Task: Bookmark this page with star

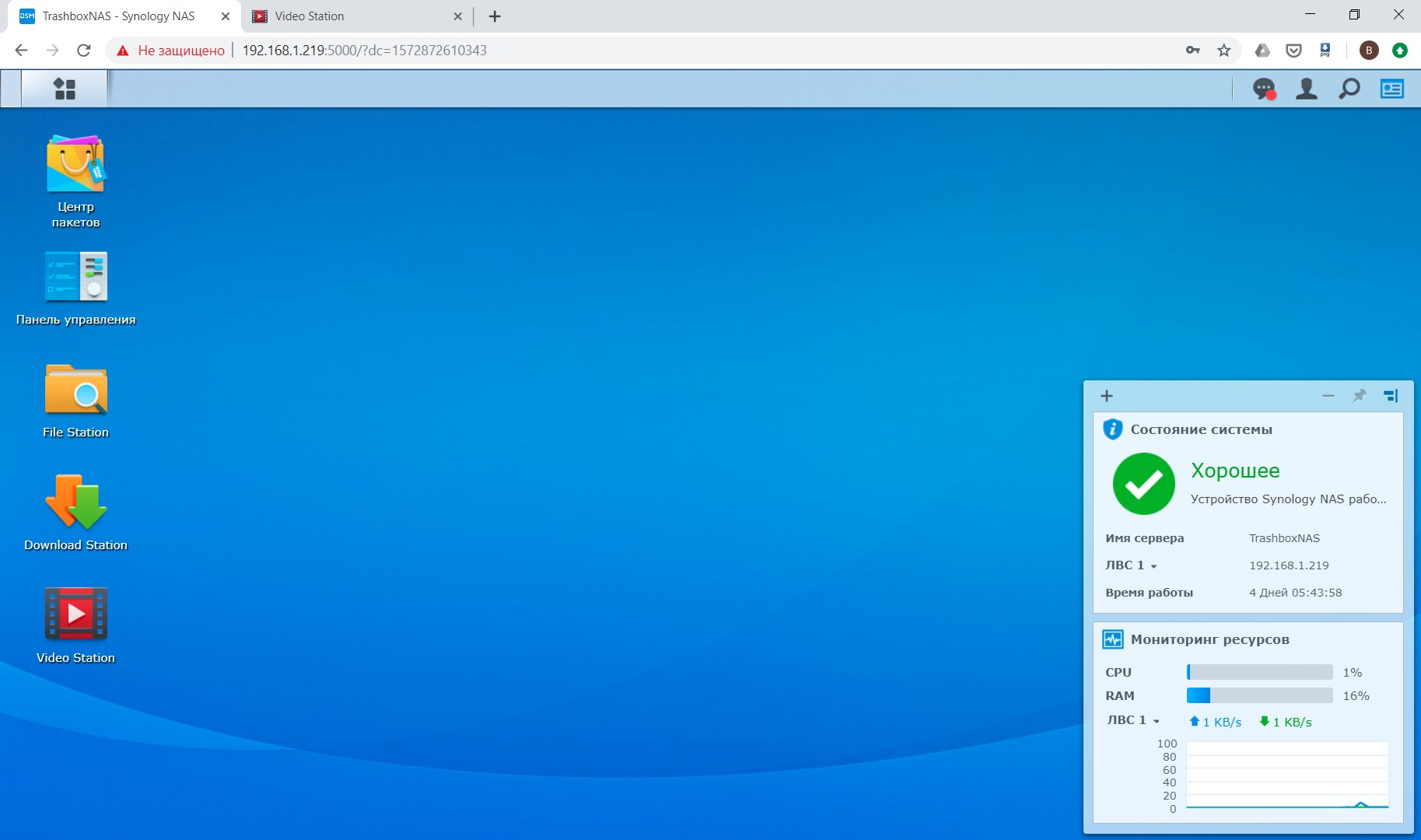Action: coord(1224,51)
